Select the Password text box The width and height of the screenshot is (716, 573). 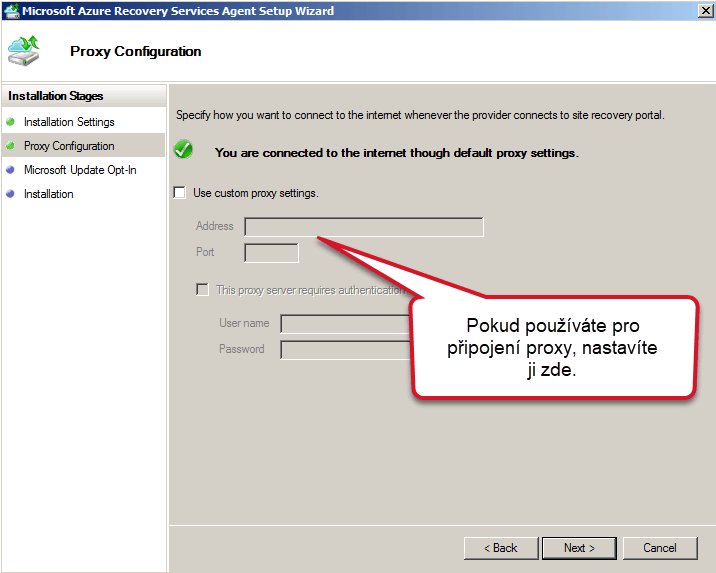[346, 350]
